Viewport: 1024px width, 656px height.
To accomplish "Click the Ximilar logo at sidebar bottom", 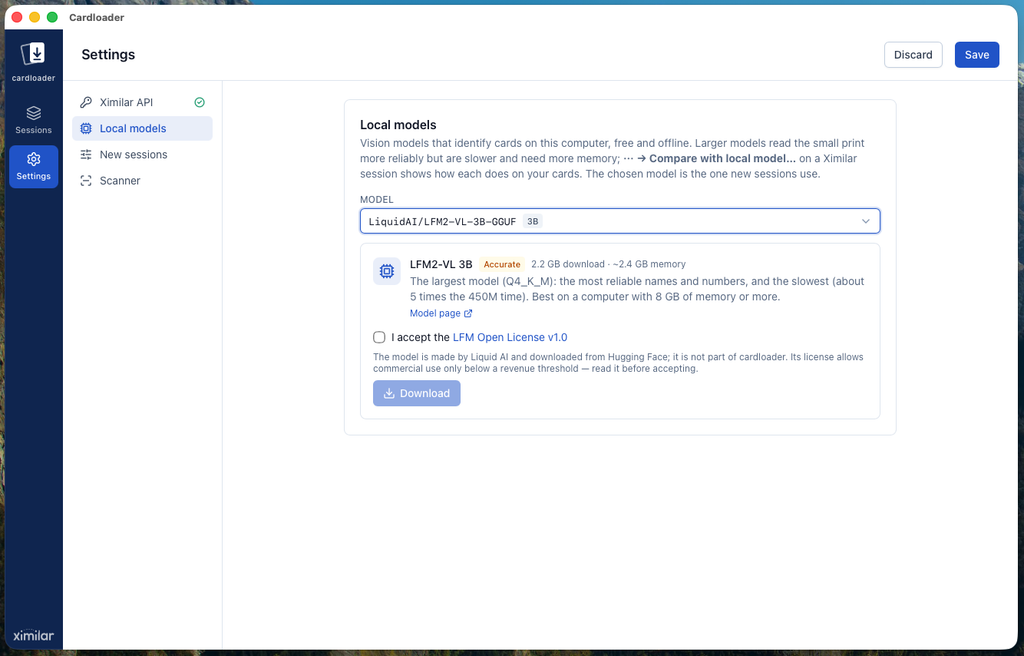I will pos(33,635).
